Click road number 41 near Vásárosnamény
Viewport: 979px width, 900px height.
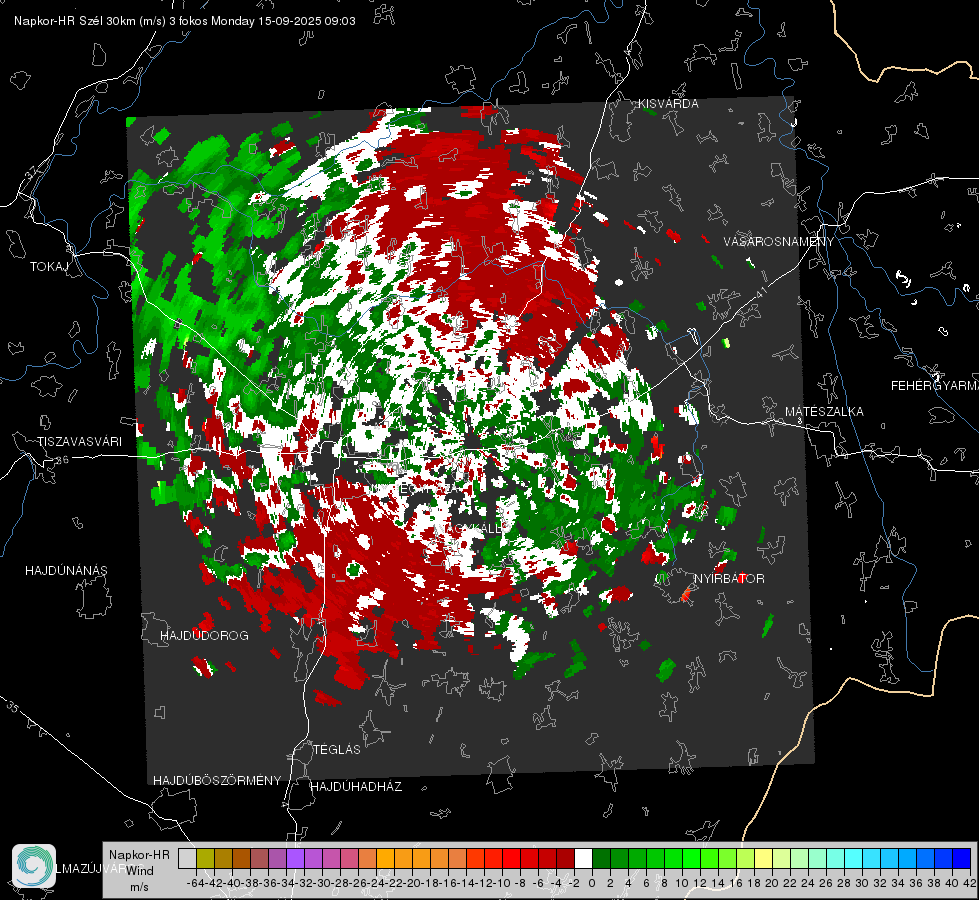[x=760, y=292]
